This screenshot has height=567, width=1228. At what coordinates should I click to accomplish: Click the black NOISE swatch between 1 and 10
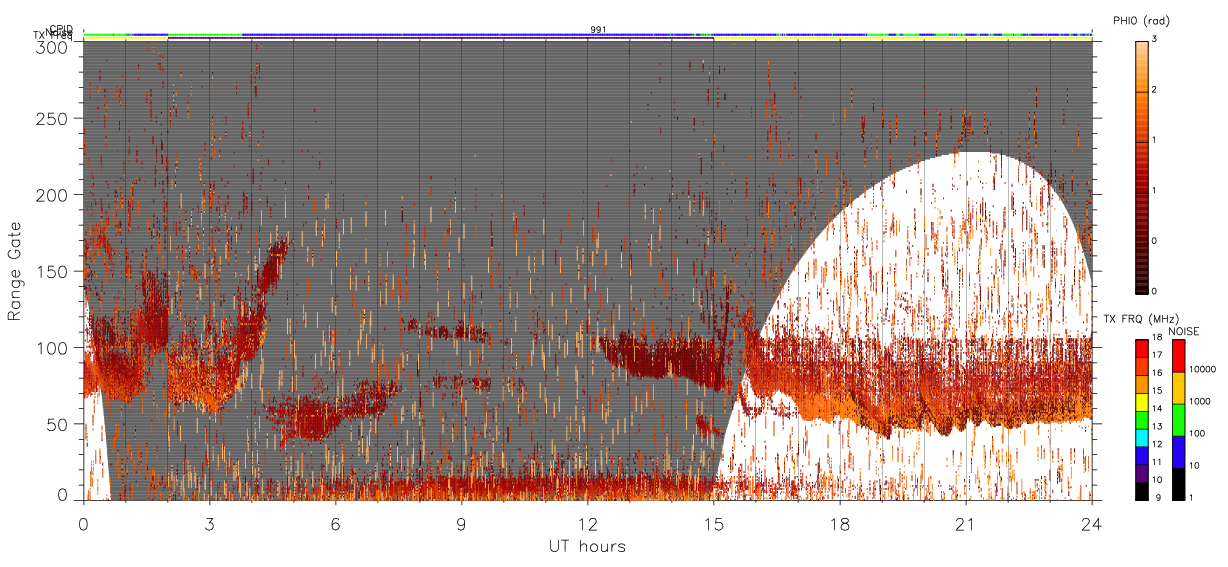coord(1178,484)
